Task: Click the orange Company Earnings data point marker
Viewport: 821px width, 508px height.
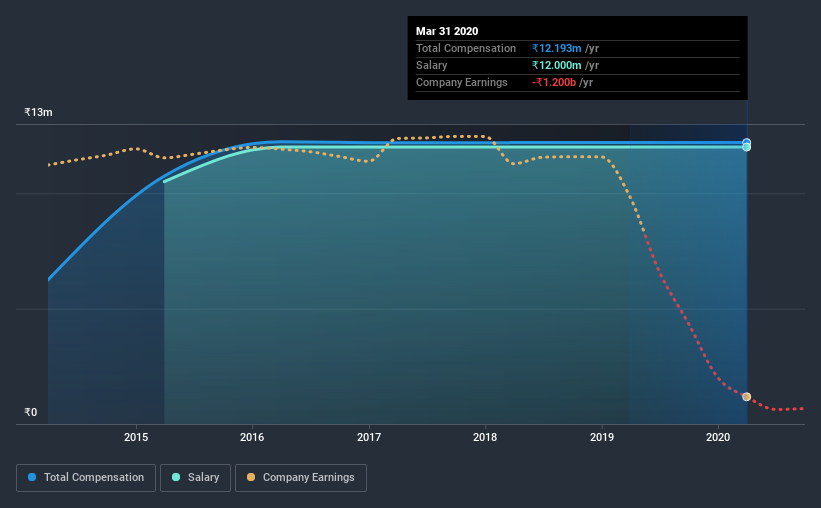Action: coord(747,397)
